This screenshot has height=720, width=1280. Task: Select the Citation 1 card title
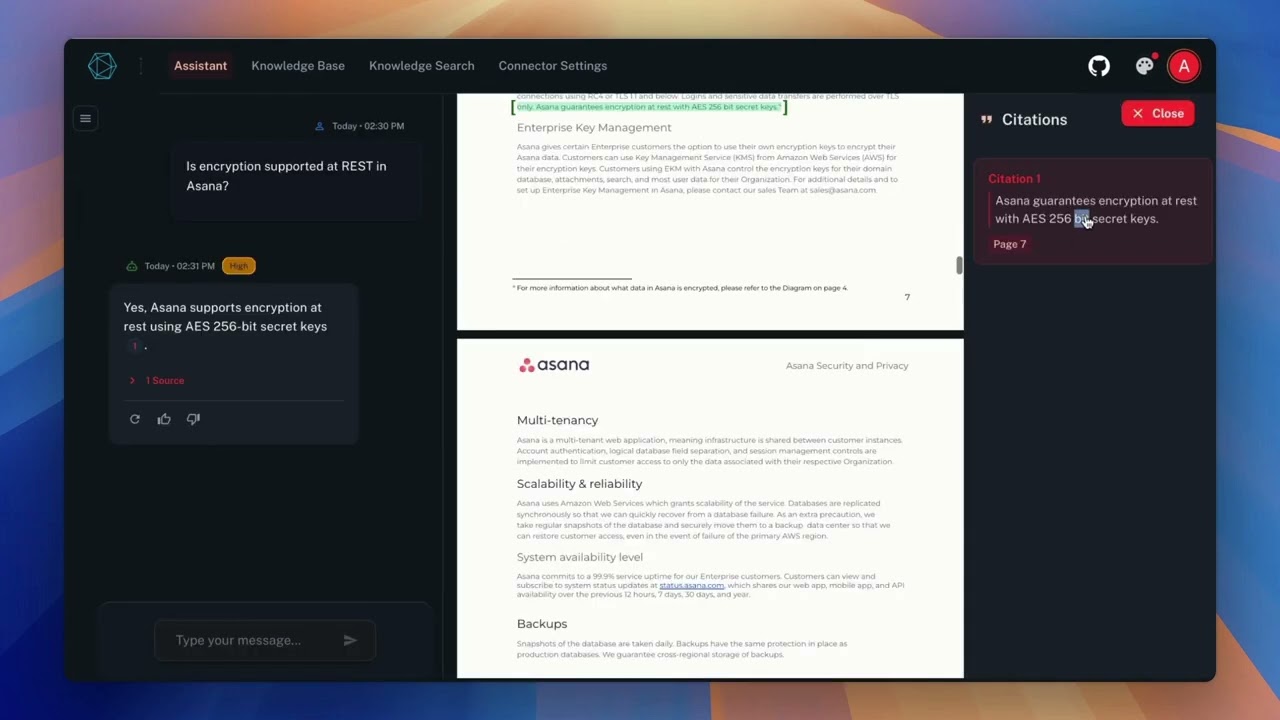pyautogui.click(x=1014, y=178)
